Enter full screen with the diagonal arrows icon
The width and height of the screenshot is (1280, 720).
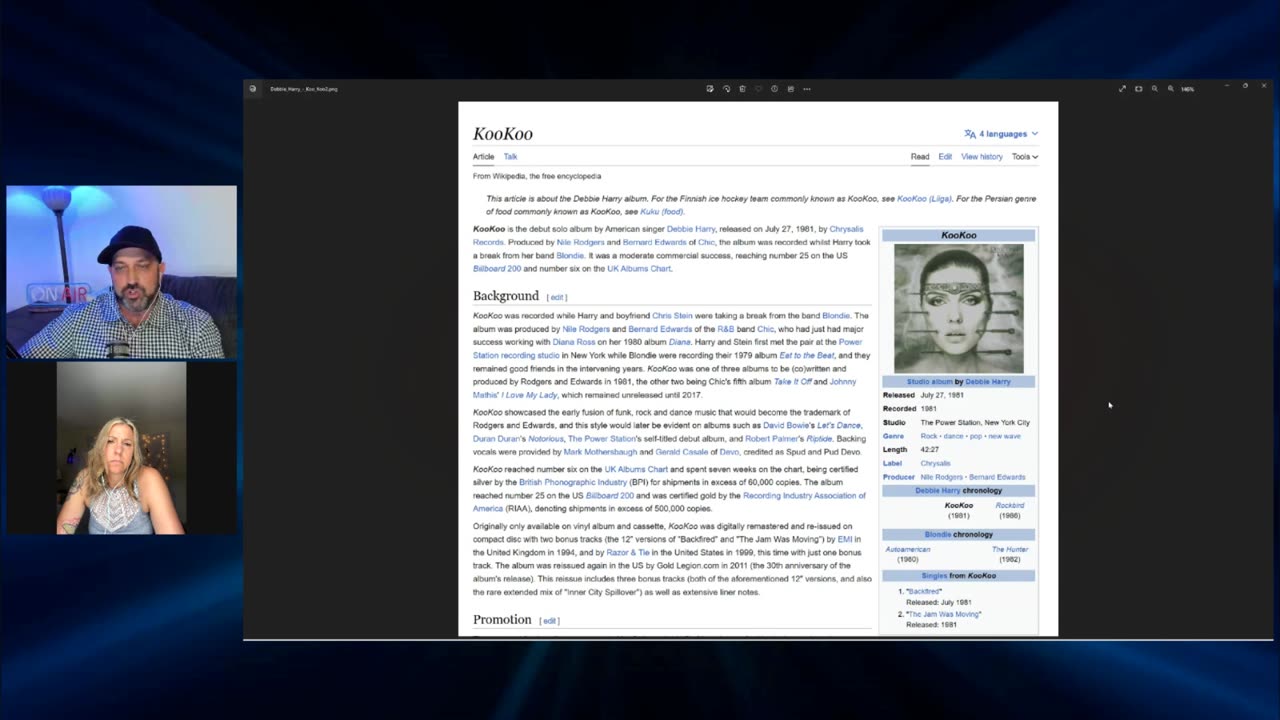(1122, 89)
